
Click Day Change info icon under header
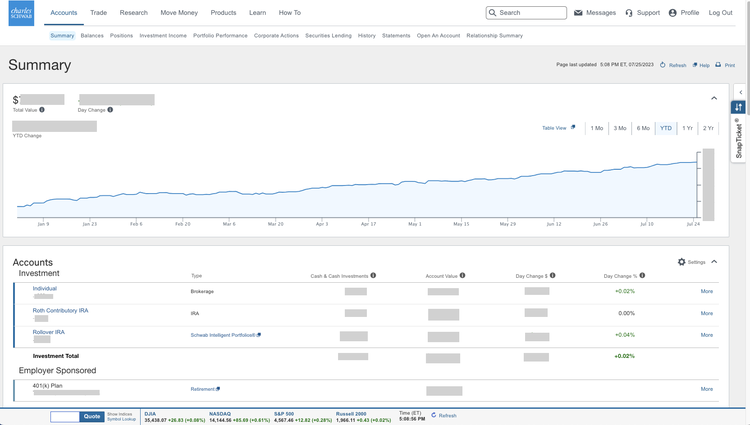(x=110, y=110)
